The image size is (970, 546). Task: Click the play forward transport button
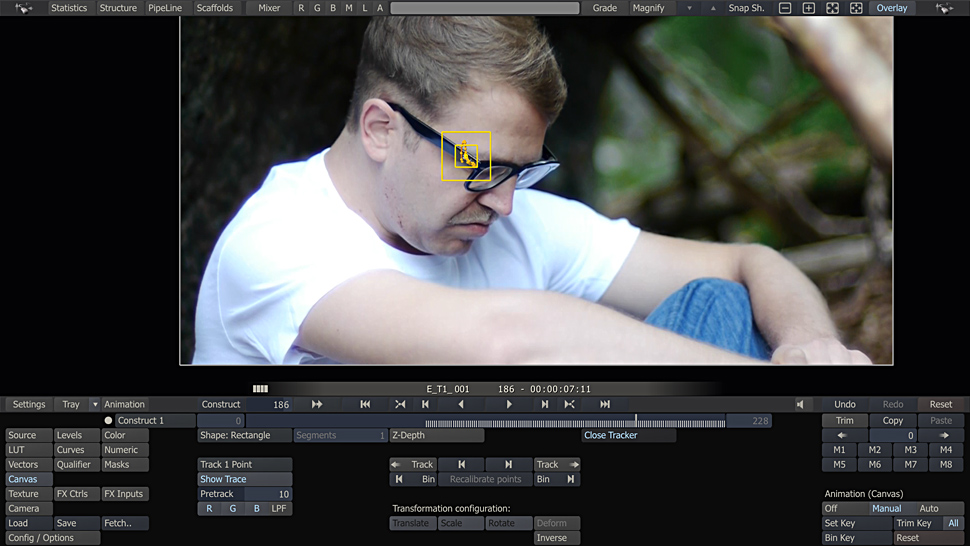[x=509, y=404]
